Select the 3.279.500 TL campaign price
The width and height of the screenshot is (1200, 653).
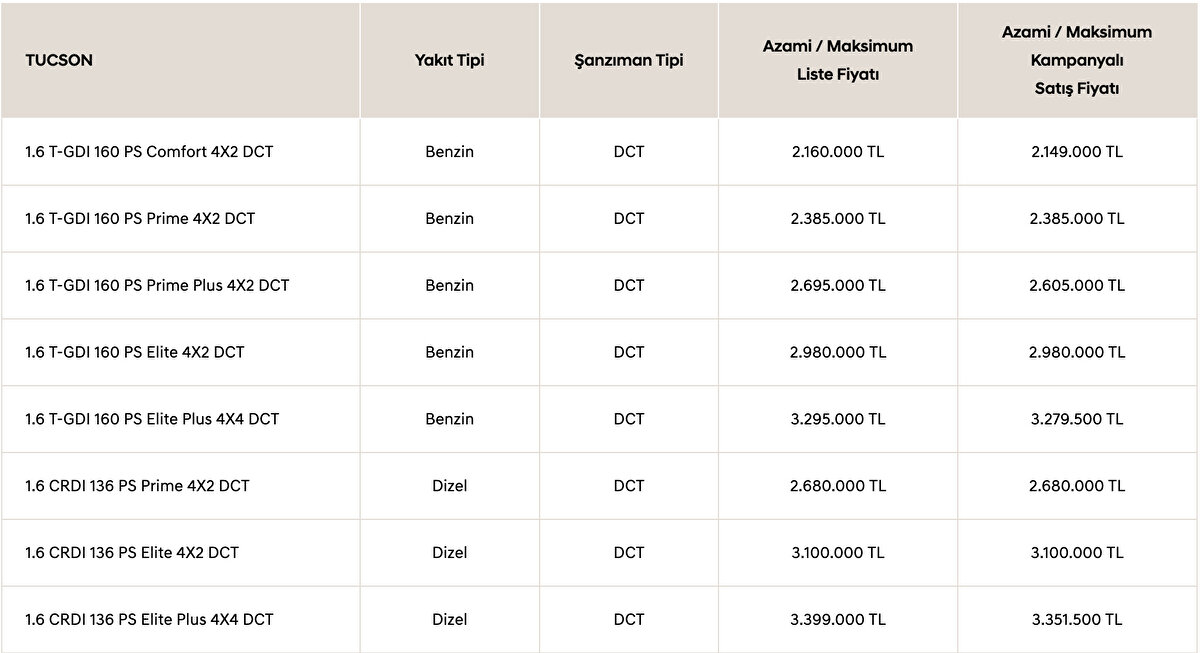pyautogui.click(x=1077, y=419)
